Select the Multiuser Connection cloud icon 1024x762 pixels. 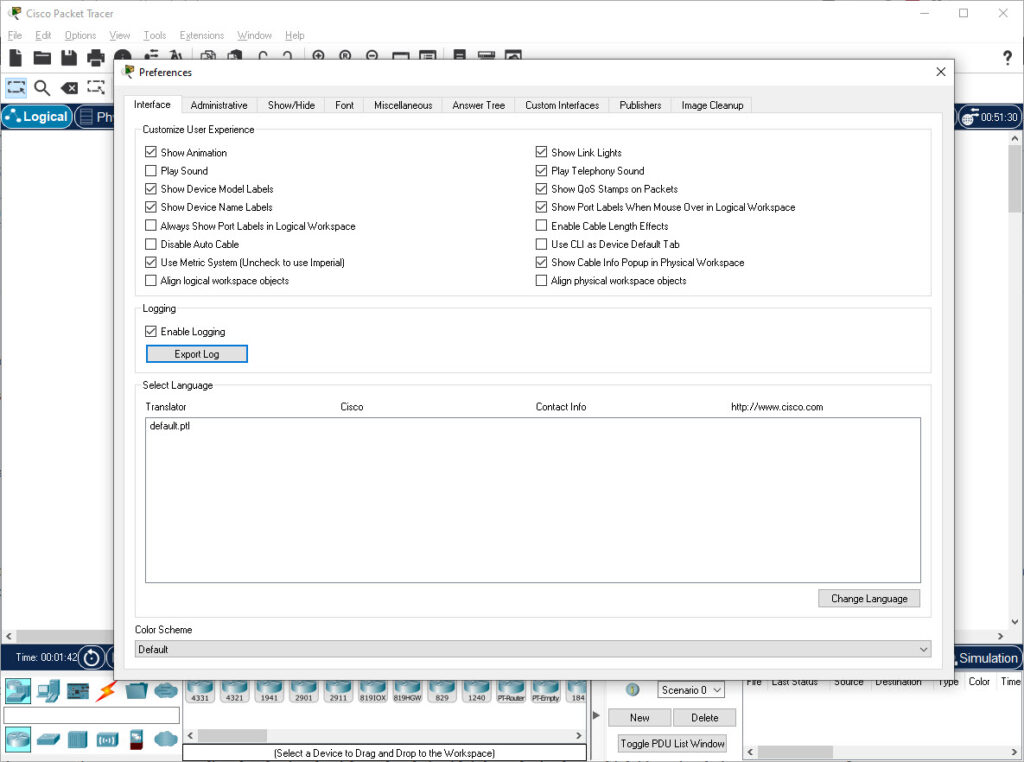tap(166, 690)
